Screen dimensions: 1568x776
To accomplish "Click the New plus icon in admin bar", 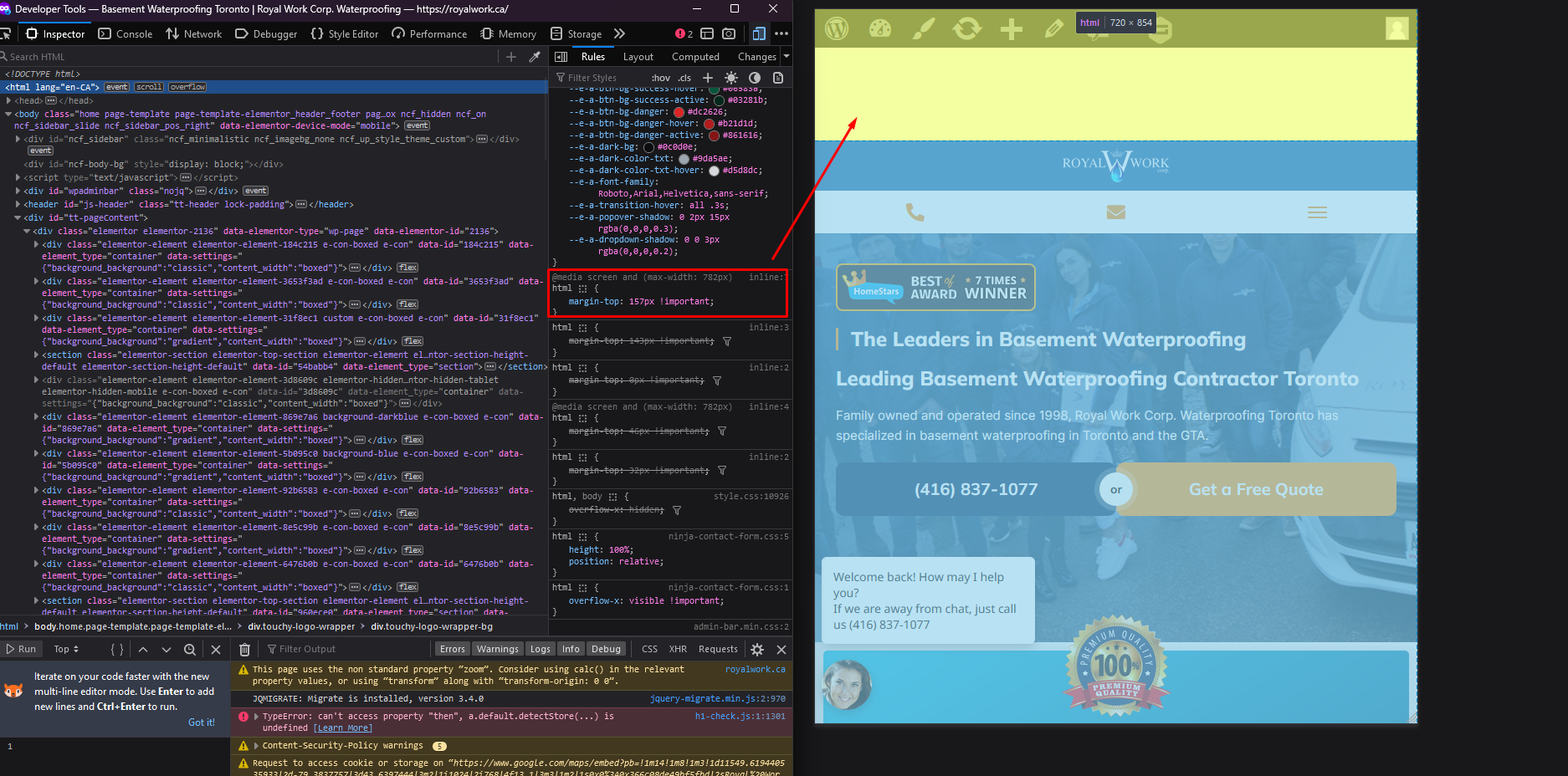I will click(1012, 29).
